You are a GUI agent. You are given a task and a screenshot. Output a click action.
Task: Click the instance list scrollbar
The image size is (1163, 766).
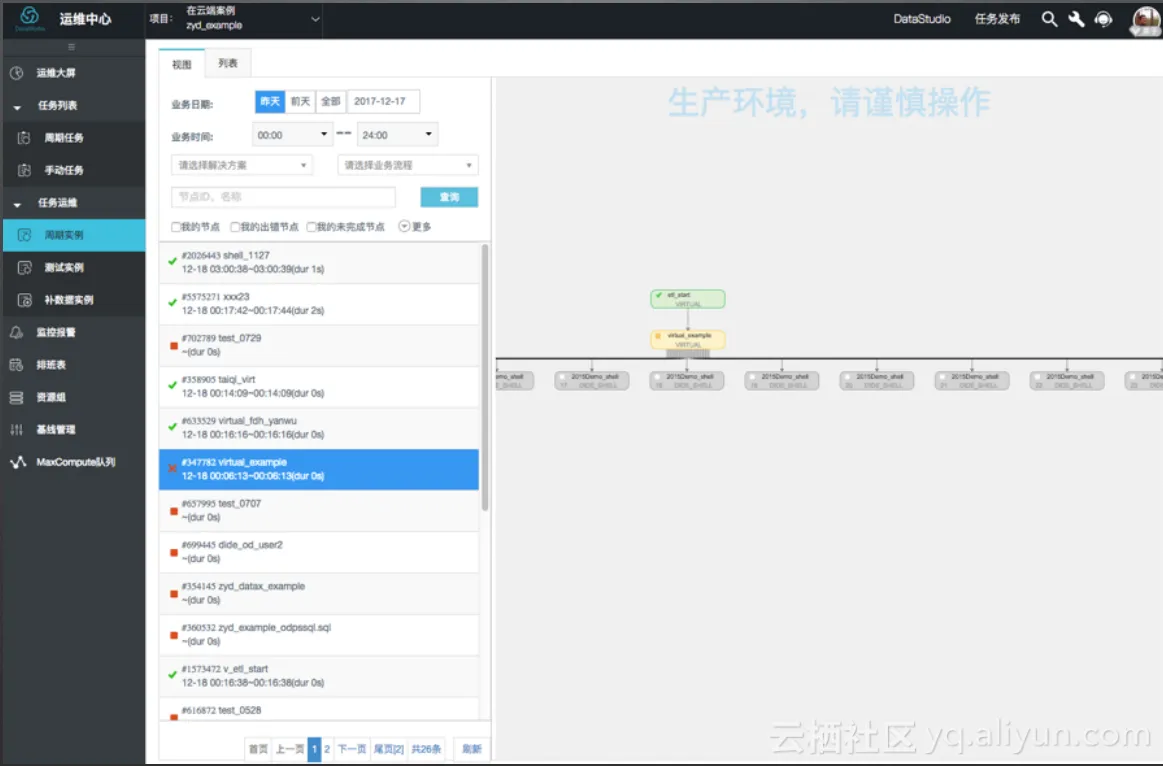[485, 378]
